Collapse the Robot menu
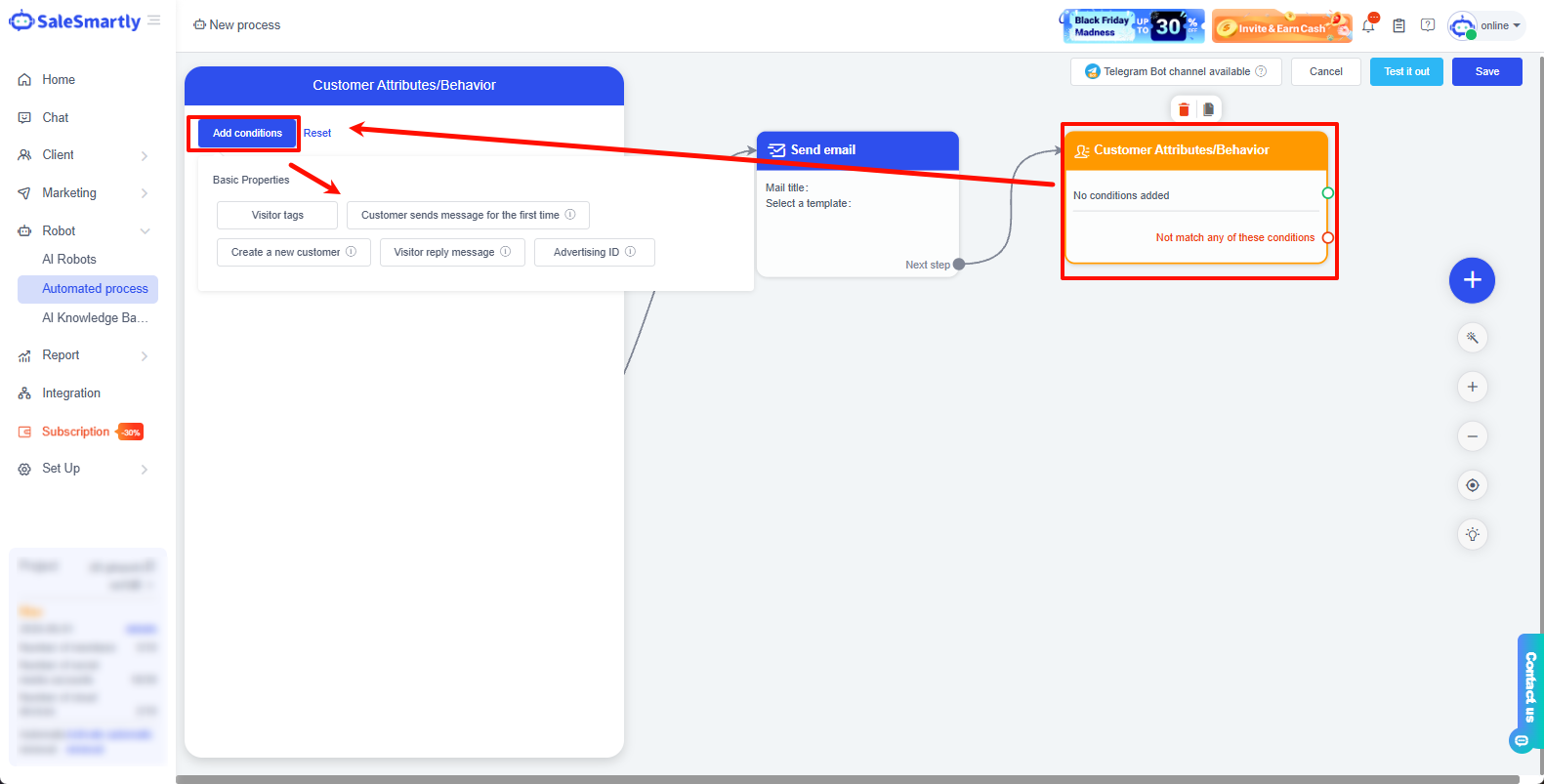The height and width of the screenshot is (784, 1544). [87, 231]
